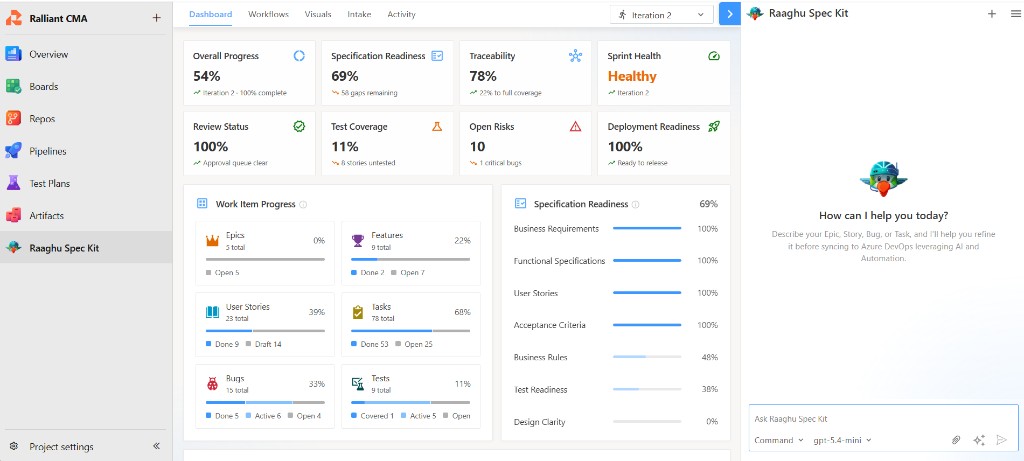1024x461 pixels.
Task: Open Artifacts from the sidebar
Action: (x=86, y=215)
